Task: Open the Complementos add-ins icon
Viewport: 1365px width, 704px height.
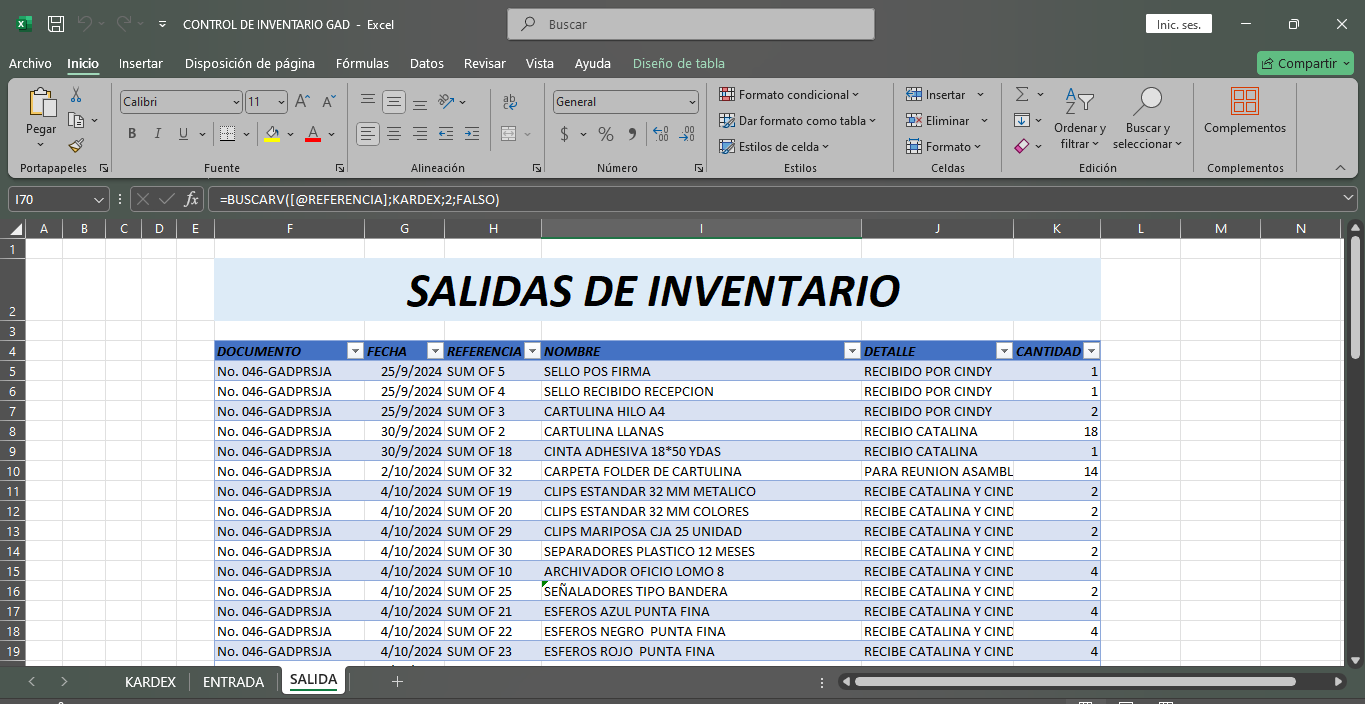Action: coord(1245,111)
